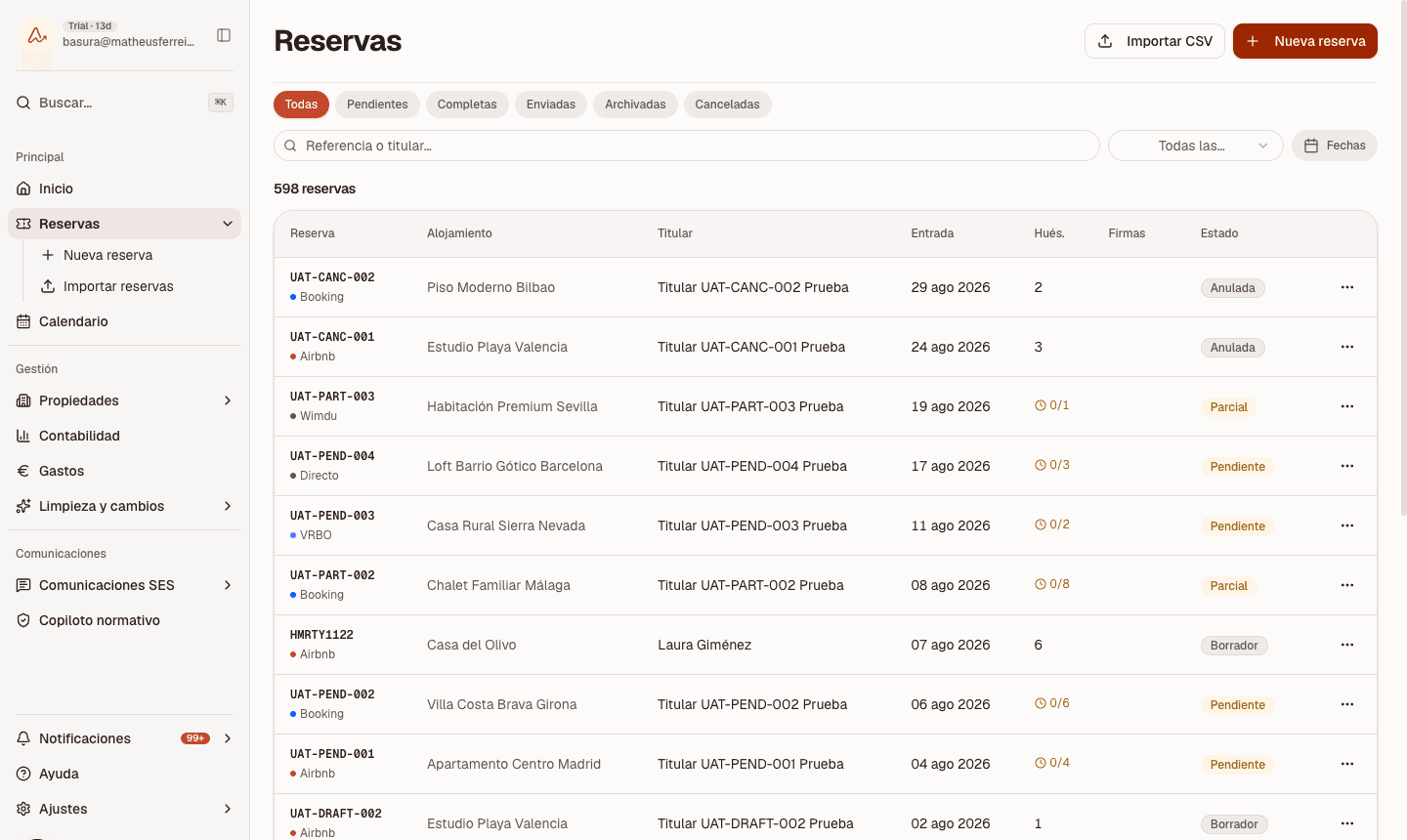Click the account email basura@matheusferrei...
1407x840 pixels.
[x=129, y=42]
